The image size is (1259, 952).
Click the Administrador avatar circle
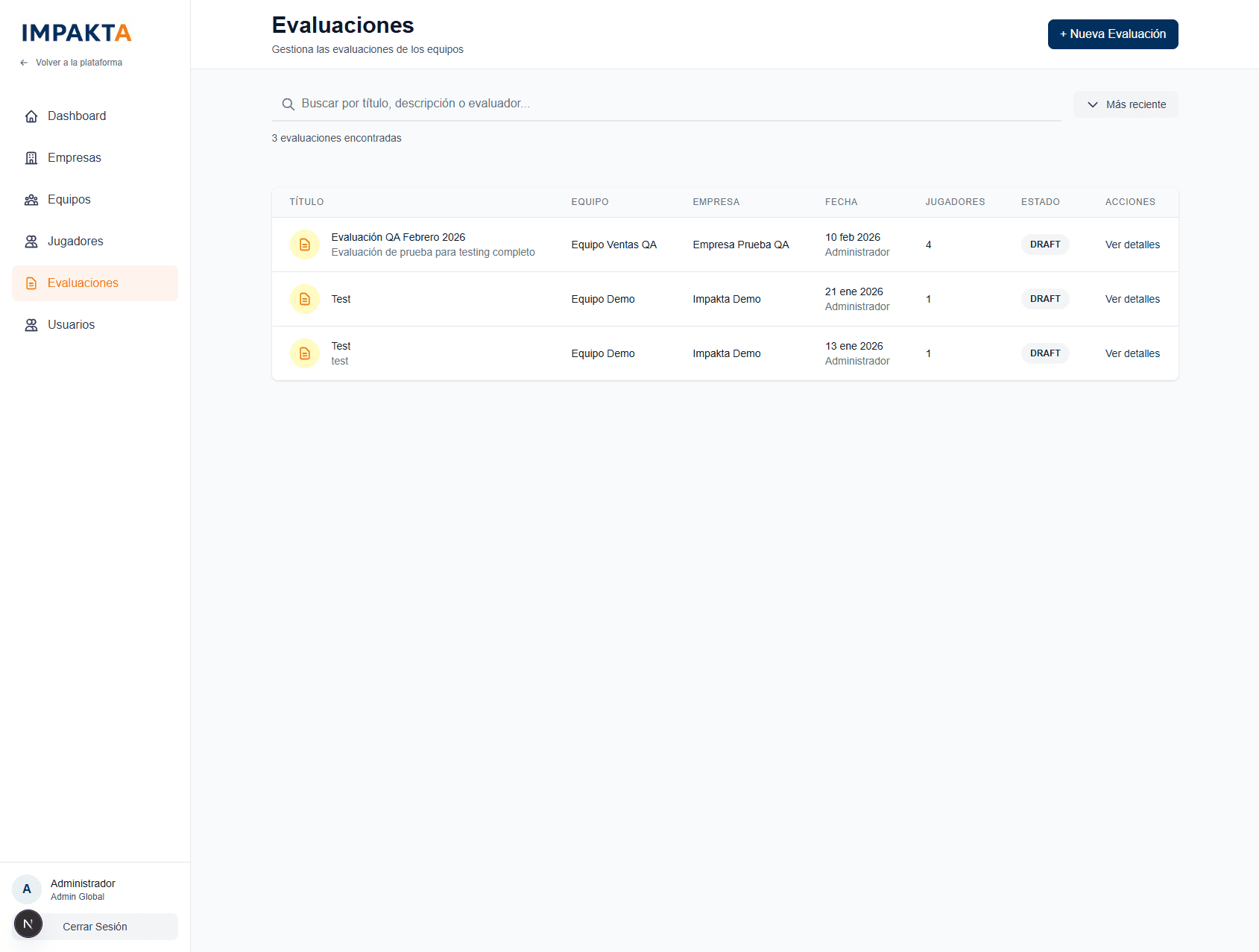click(27, 889)
